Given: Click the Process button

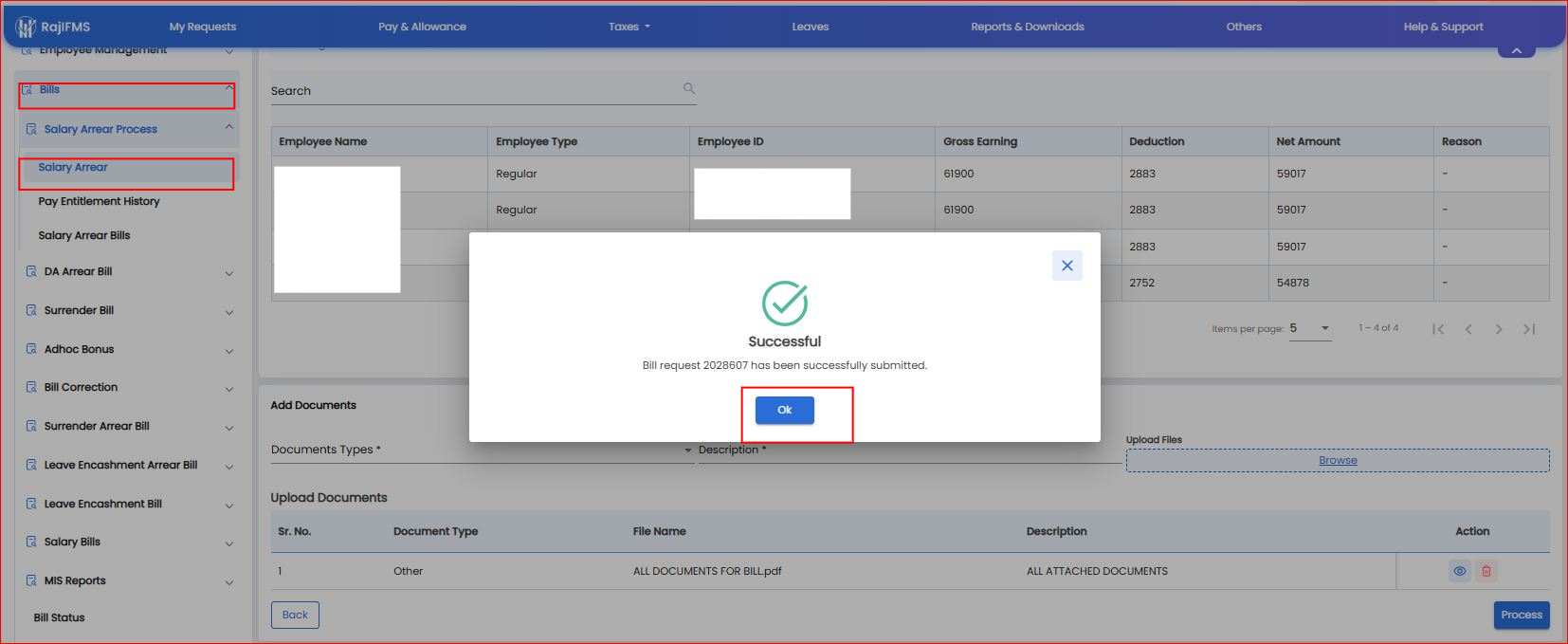Looking at the screenshot, I should [1522, 615].
